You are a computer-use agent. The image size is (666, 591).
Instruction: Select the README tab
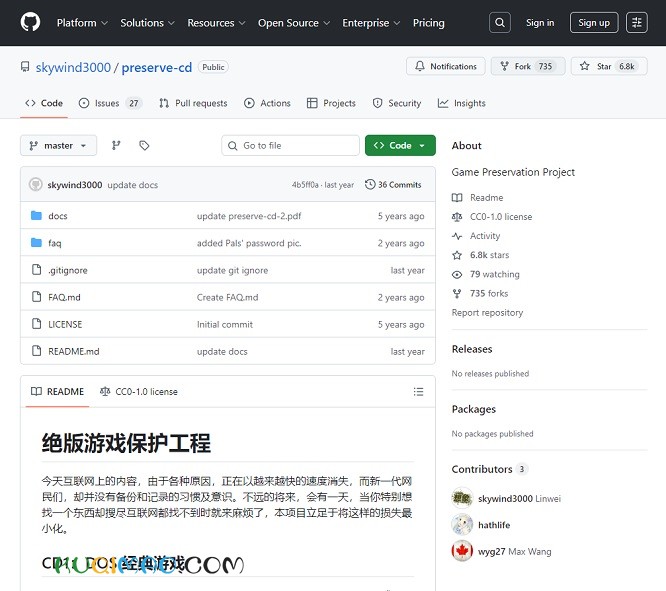point(57,392)
